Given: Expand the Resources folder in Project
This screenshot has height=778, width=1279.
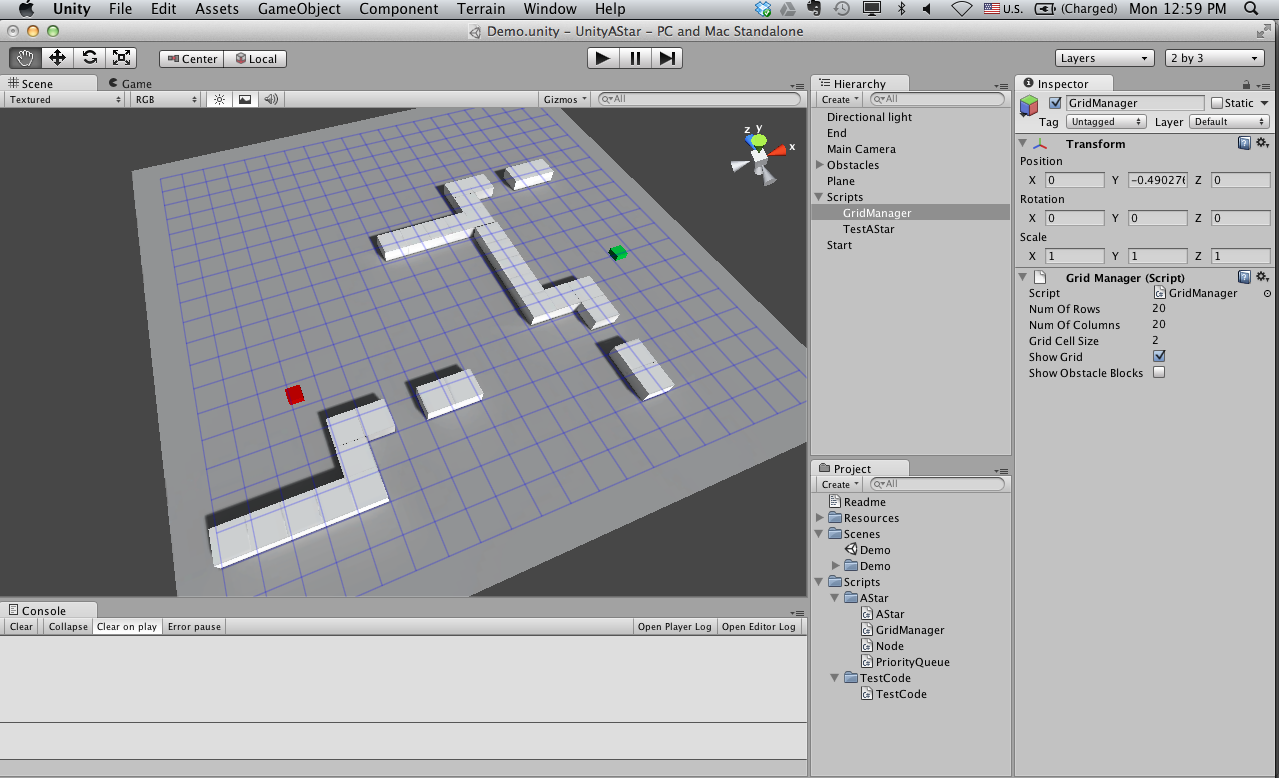Looking at the screenshot, I should (x=820, y=518).
